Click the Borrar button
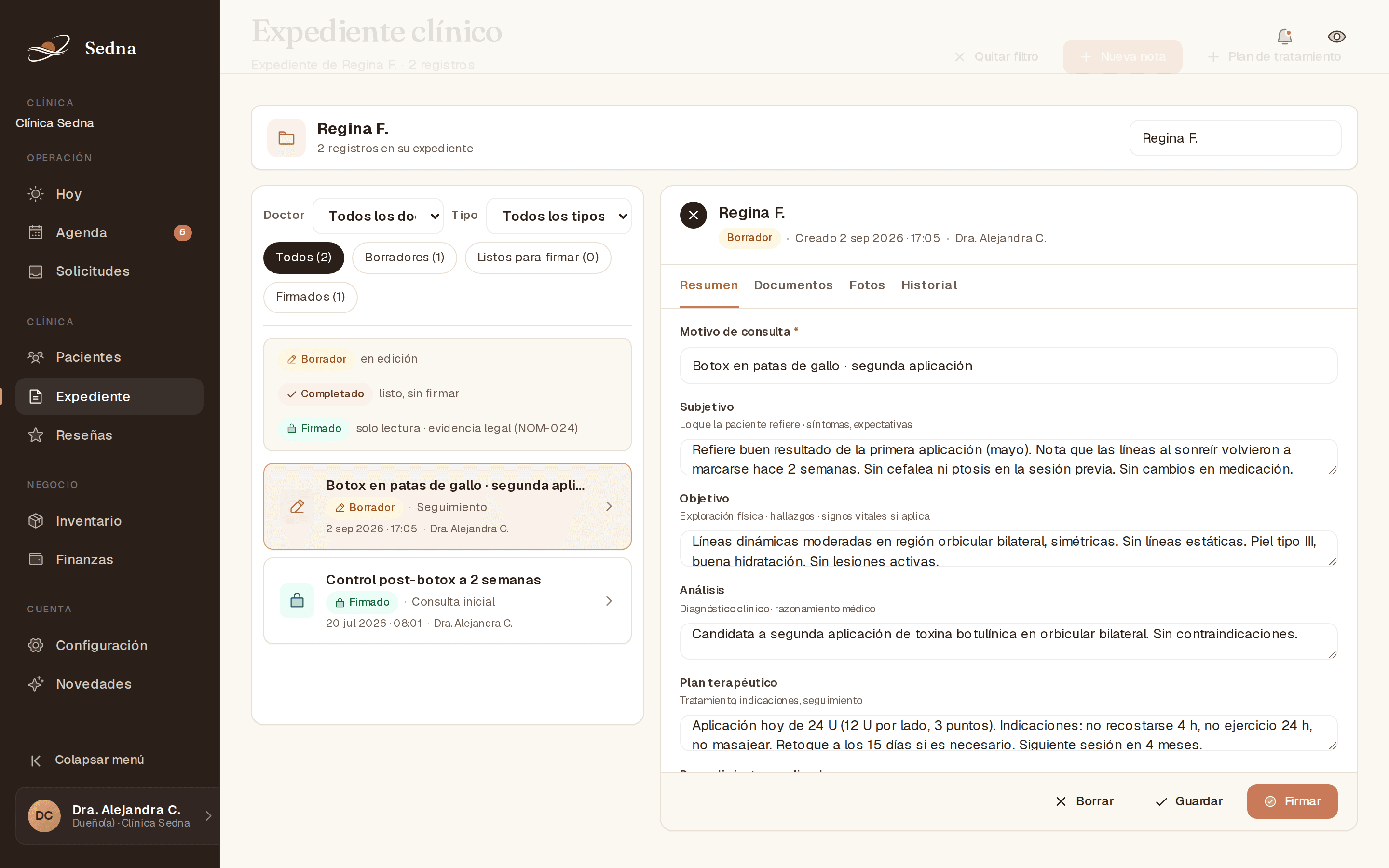Image resolution: width=1389 pixels, height=868 pixels. click(x=1084, y=801)
